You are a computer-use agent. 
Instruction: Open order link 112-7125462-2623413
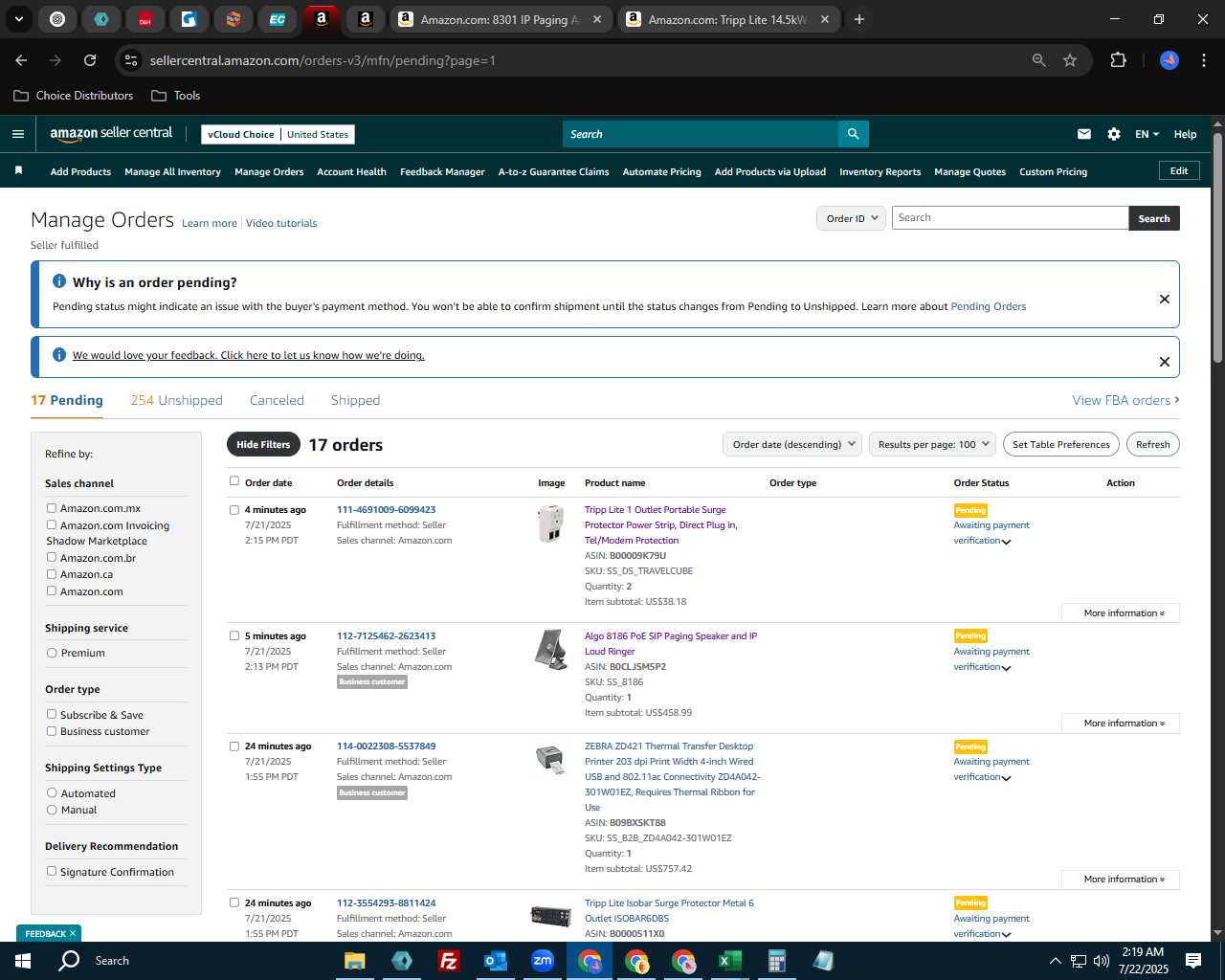point(386,635)
